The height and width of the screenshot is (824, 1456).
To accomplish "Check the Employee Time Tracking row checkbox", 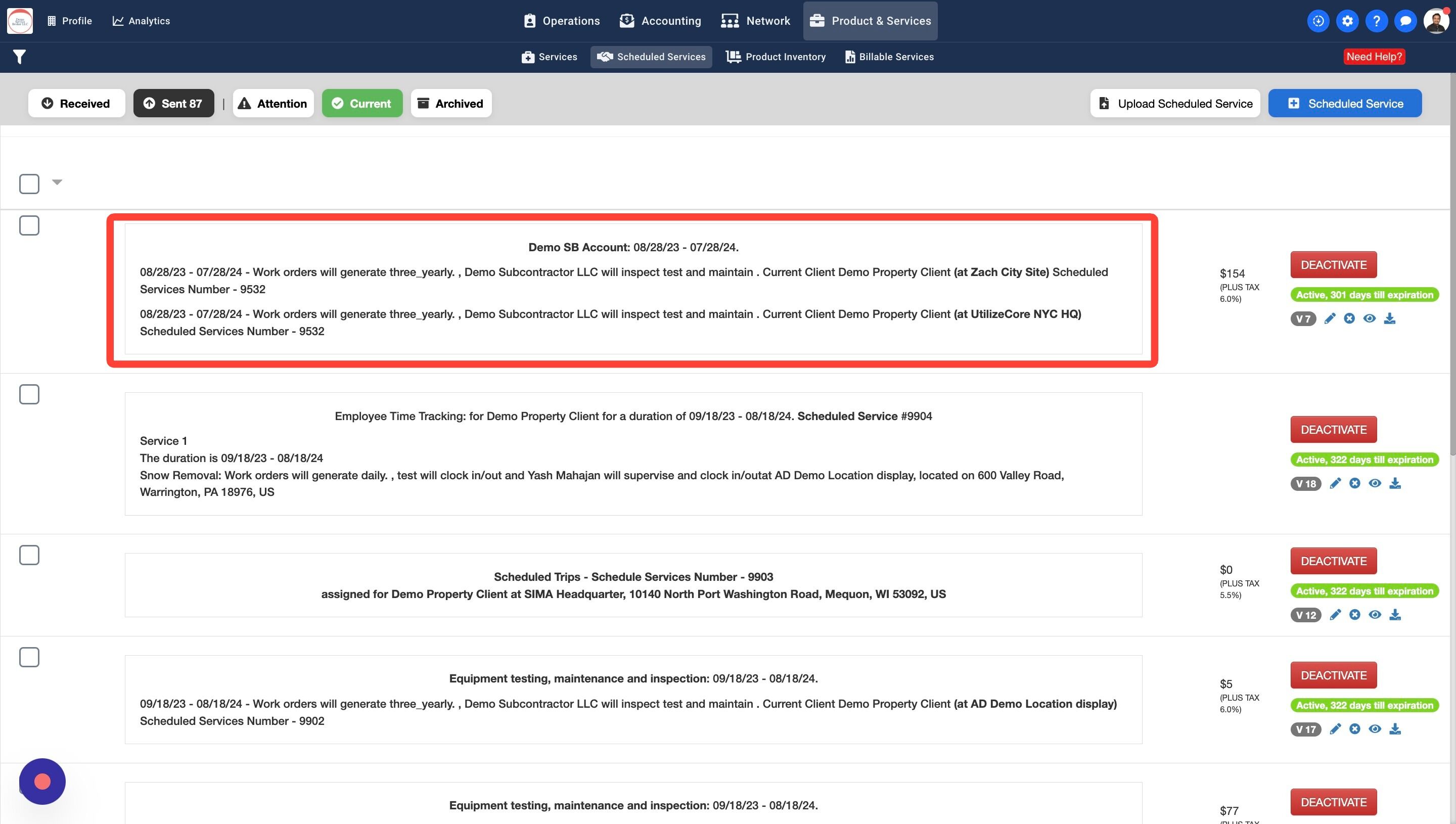I will tap(29, 394).
